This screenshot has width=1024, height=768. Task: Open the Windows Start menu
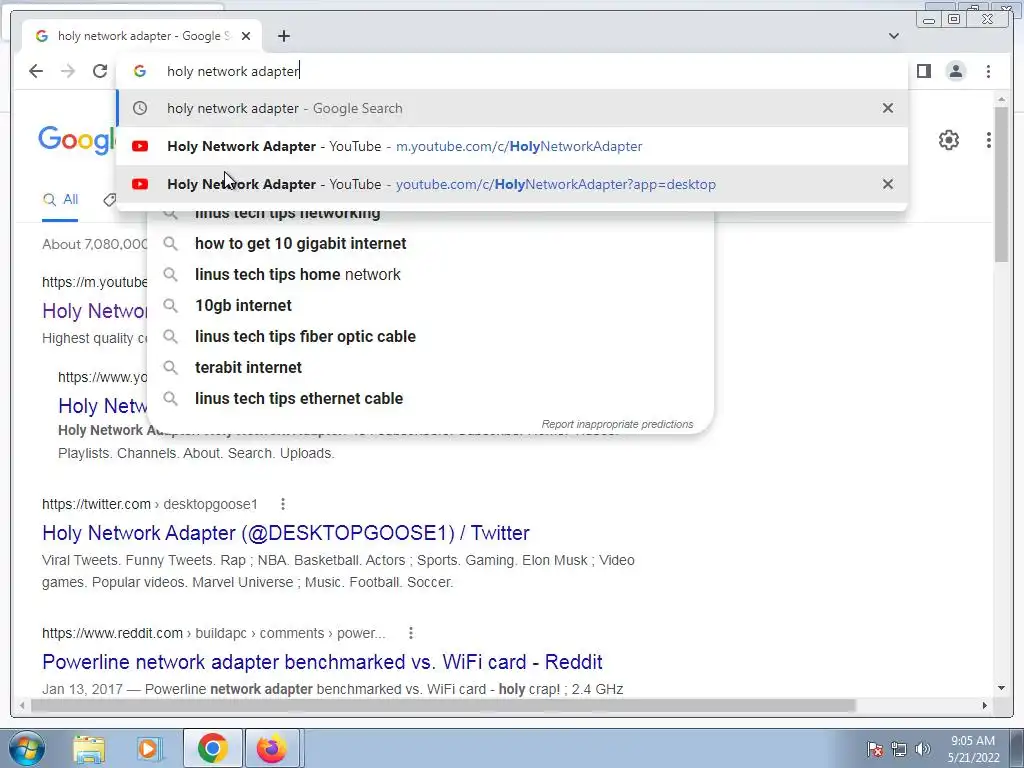26,748
